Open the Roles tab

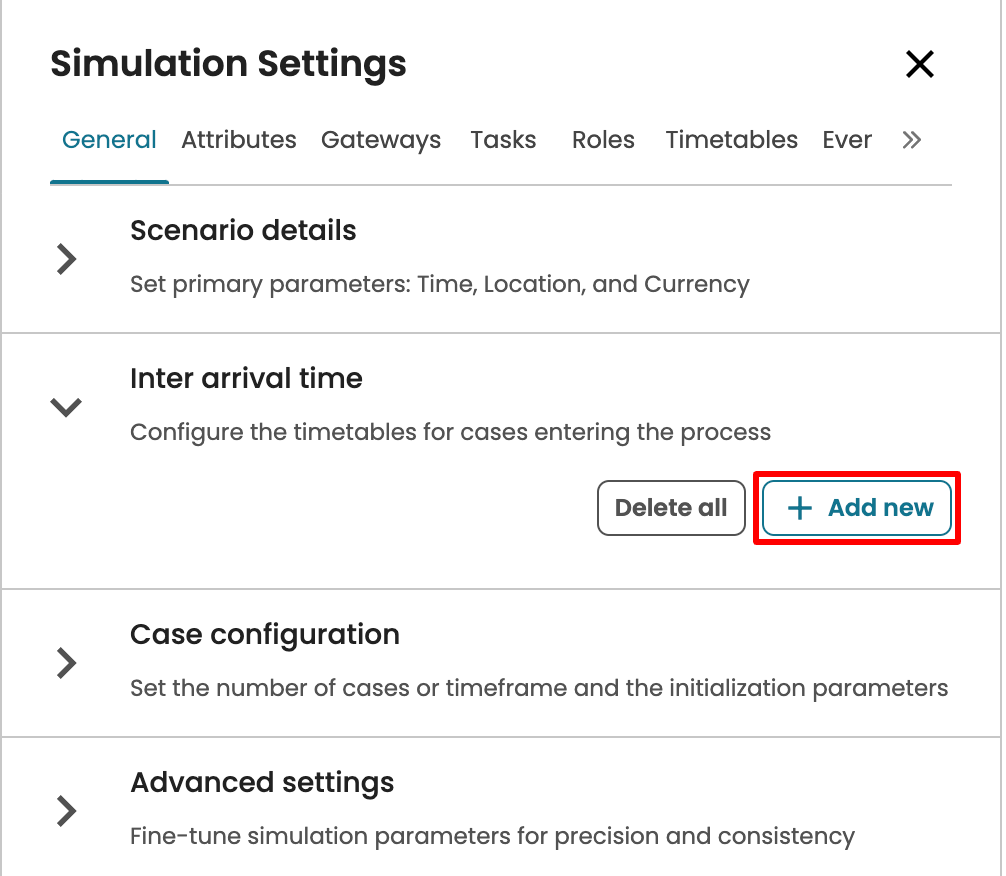click(603, 140)
